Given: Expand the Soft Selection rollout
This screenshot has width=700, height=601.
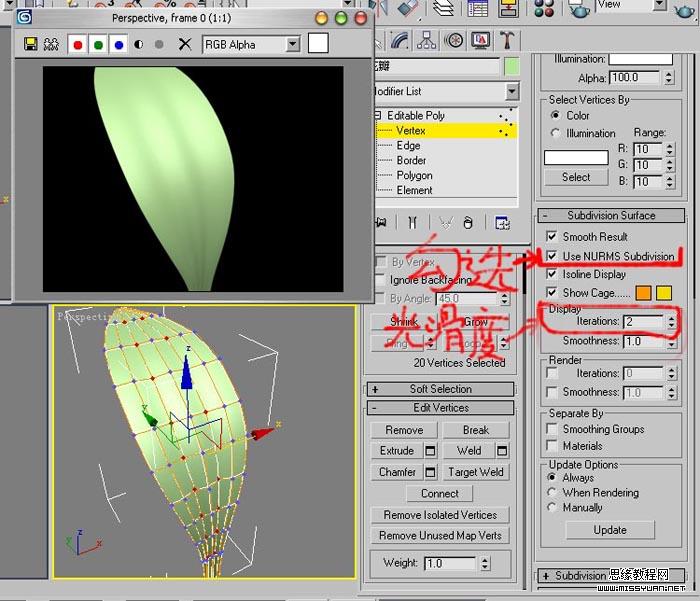Looking at the screenshot, I should [x=440, y=389].
